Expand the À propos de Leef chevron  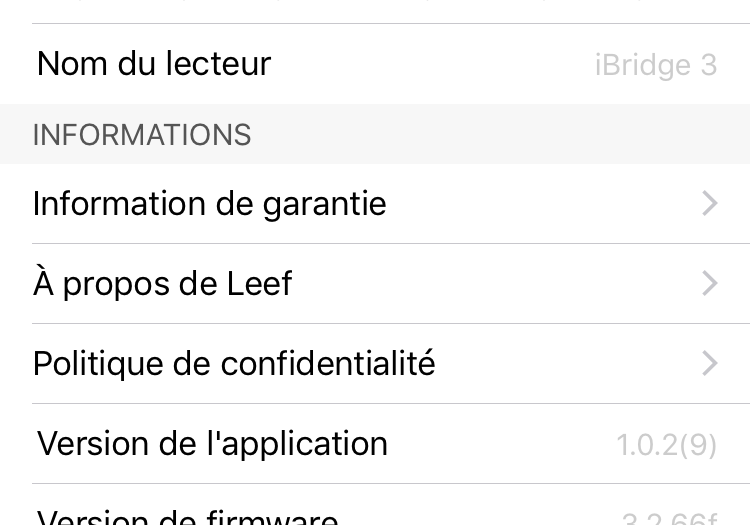click(x=709, y=284)
